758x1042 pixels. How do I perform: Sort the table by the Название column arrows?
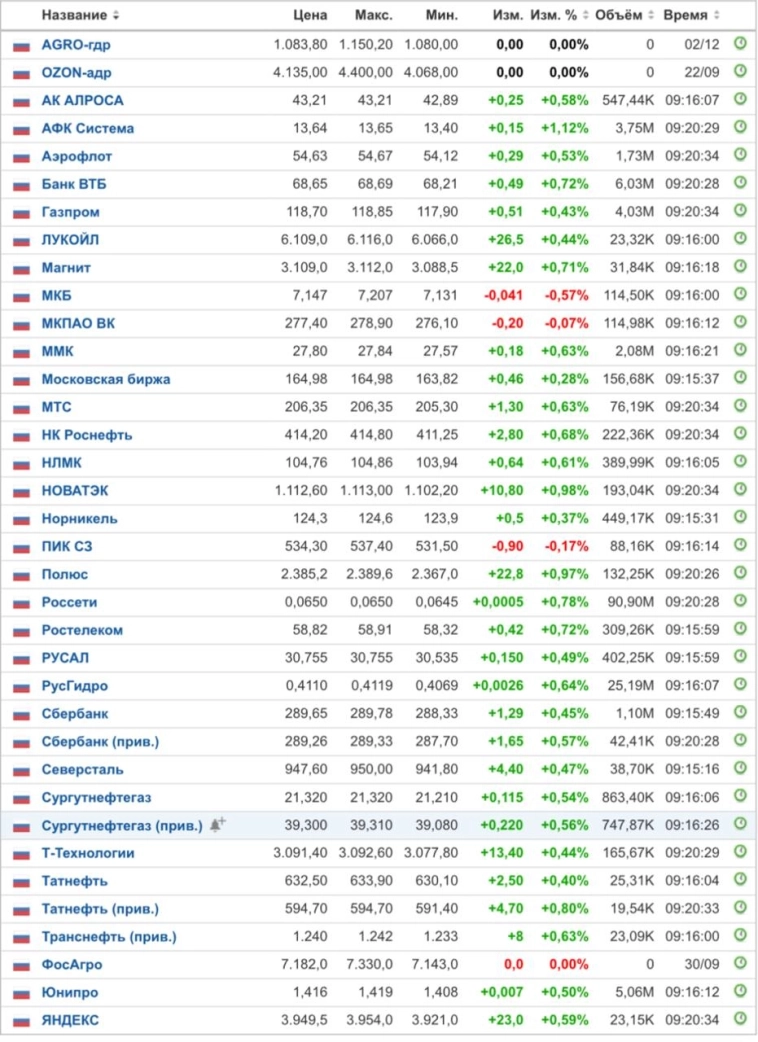coord(116,16)
